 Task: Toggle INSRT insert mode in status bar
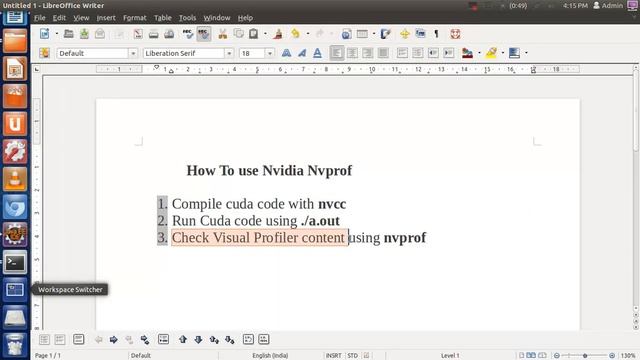(333, 356)
